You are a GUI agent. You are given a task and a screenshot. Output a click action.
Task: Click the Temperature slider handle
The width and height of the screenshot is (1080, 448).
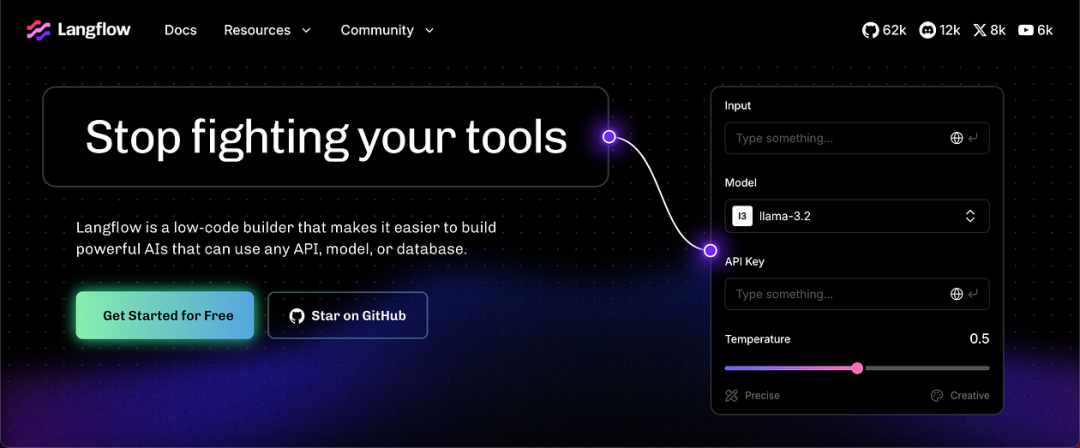point(857,368)
